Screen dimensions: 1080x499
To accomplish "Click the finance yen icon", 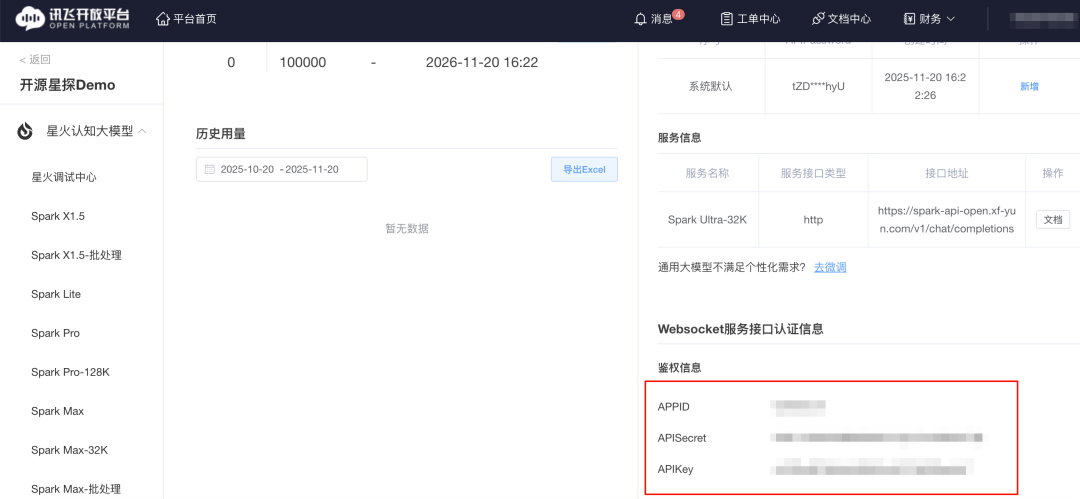I will (909, 19).
